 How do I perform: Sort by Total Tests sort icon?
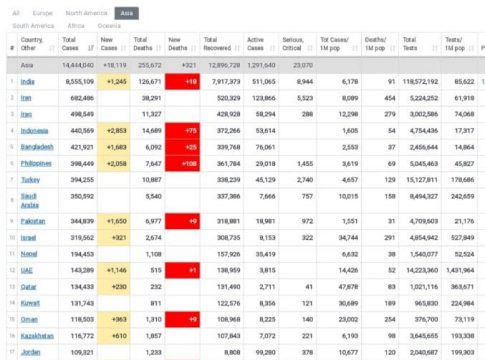[435, 48]
